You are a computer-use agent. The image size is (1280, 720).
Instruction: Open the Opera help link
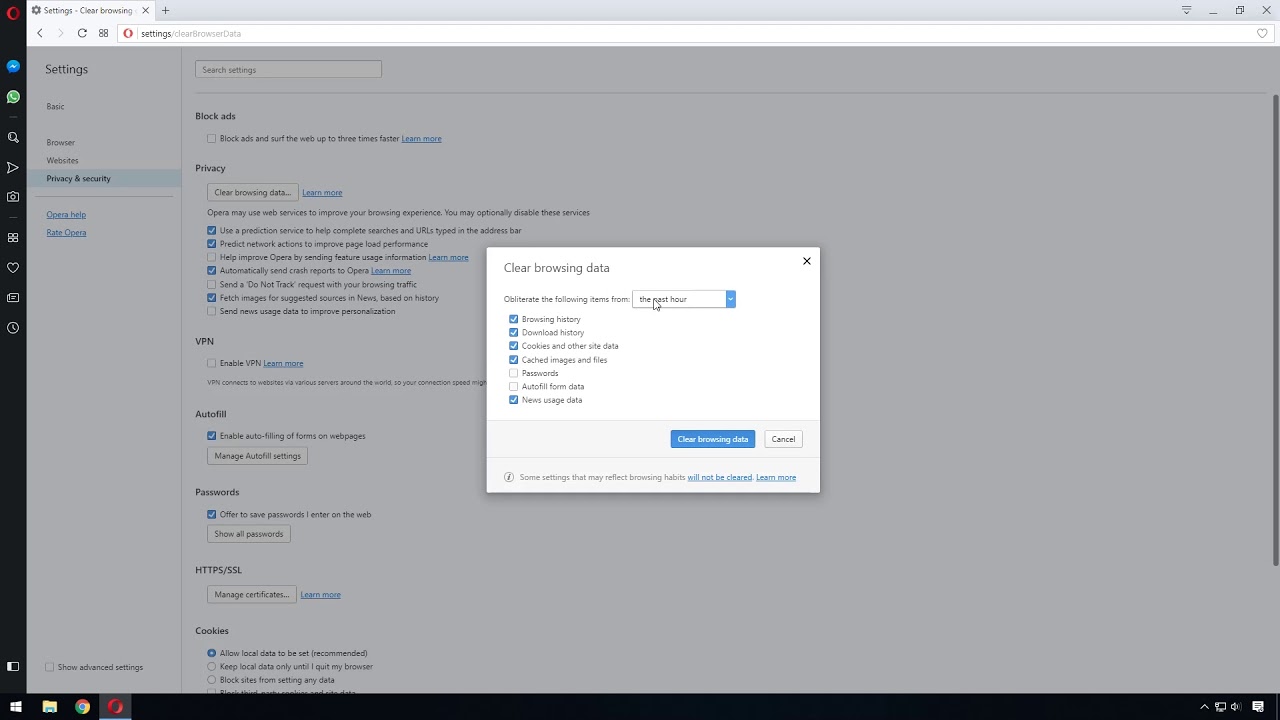pos(66,214)
